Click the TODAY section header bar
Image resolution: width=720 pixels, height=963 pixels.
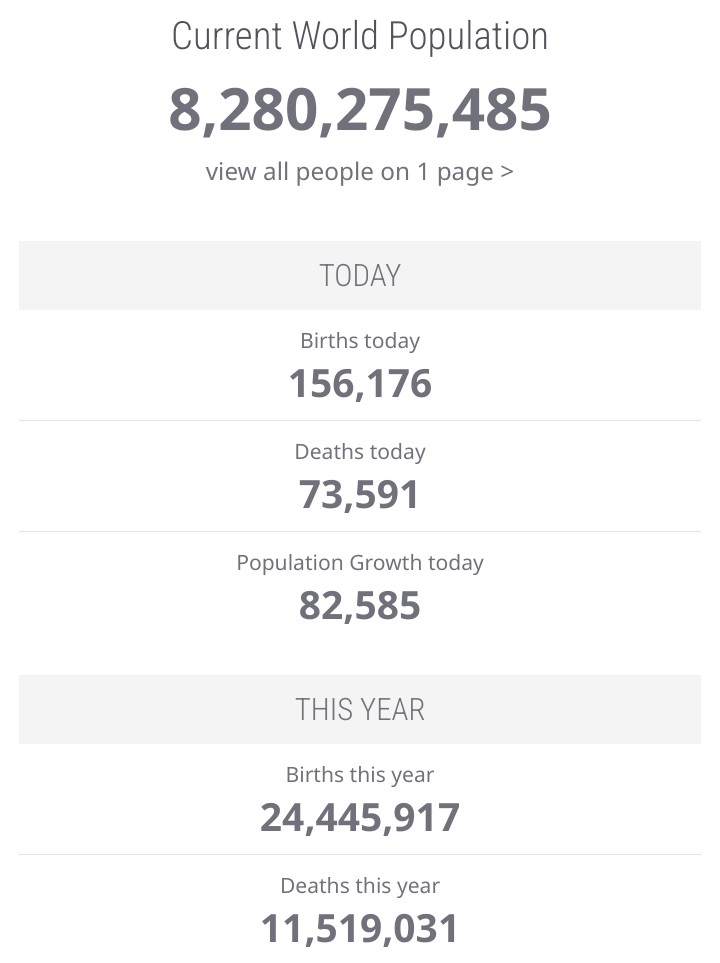tap(360, 275)
